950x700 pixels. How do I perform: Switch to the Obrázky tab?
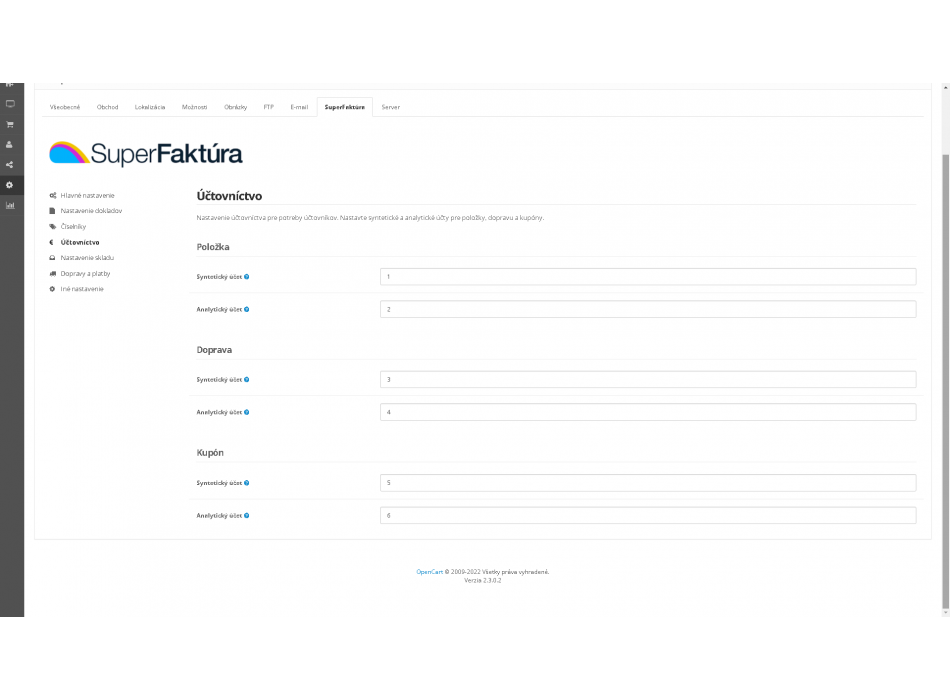[236, 107]
